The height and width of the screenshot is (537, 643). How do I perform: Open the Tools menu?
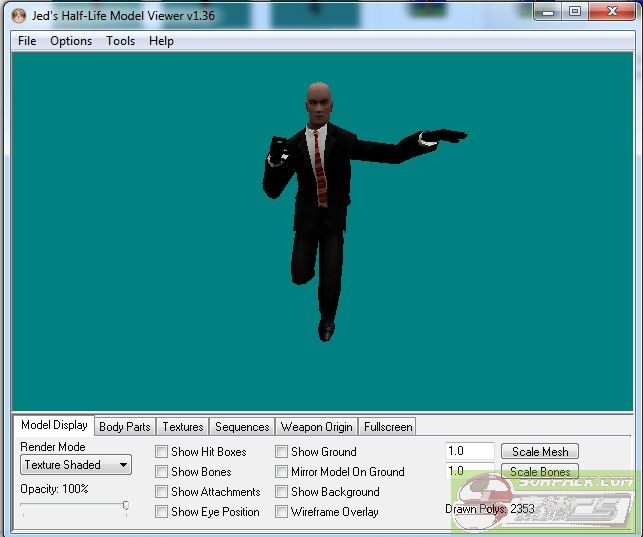point(120,41)
